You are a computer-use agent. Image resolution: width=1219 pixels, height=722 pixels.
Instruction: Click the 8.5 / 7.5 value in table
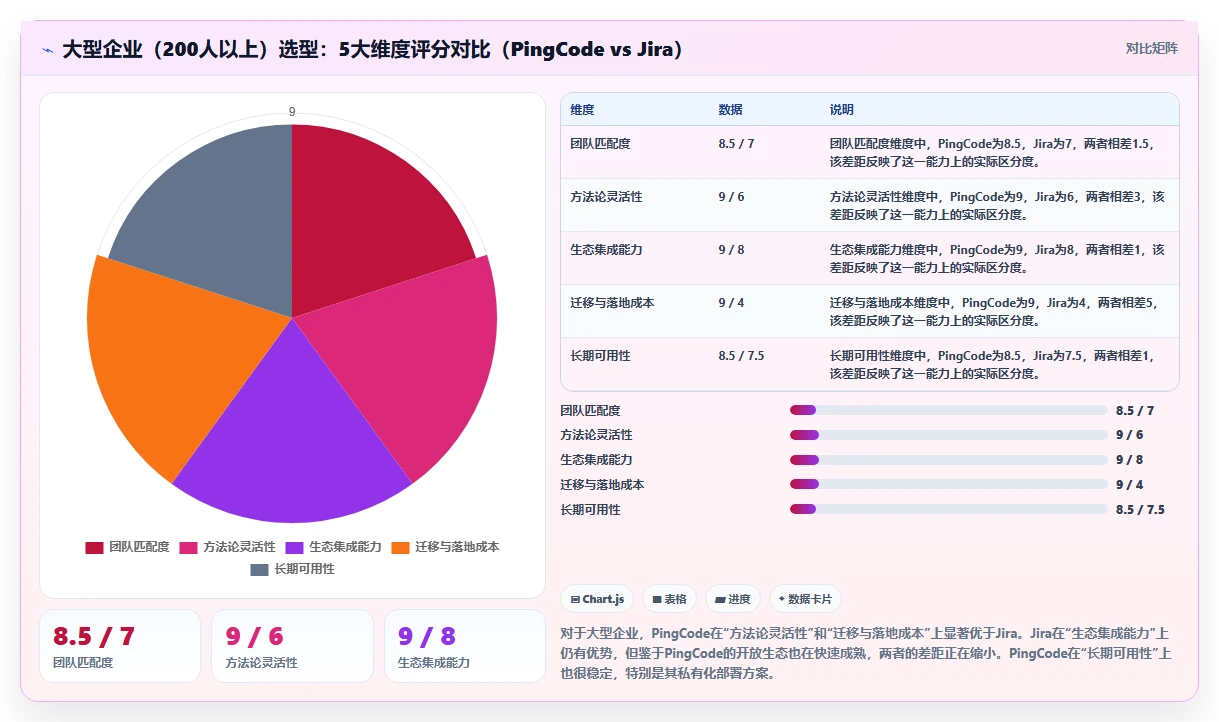(x=741, y=356)
